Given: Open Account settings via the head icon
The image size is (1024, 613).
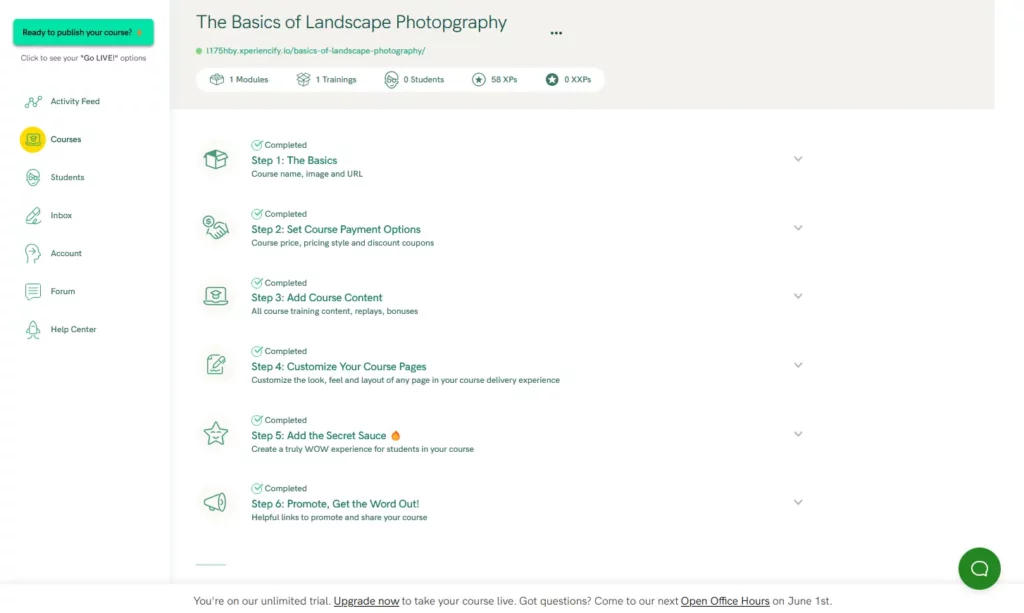Looking at the screenshot, I should point(33,252).
